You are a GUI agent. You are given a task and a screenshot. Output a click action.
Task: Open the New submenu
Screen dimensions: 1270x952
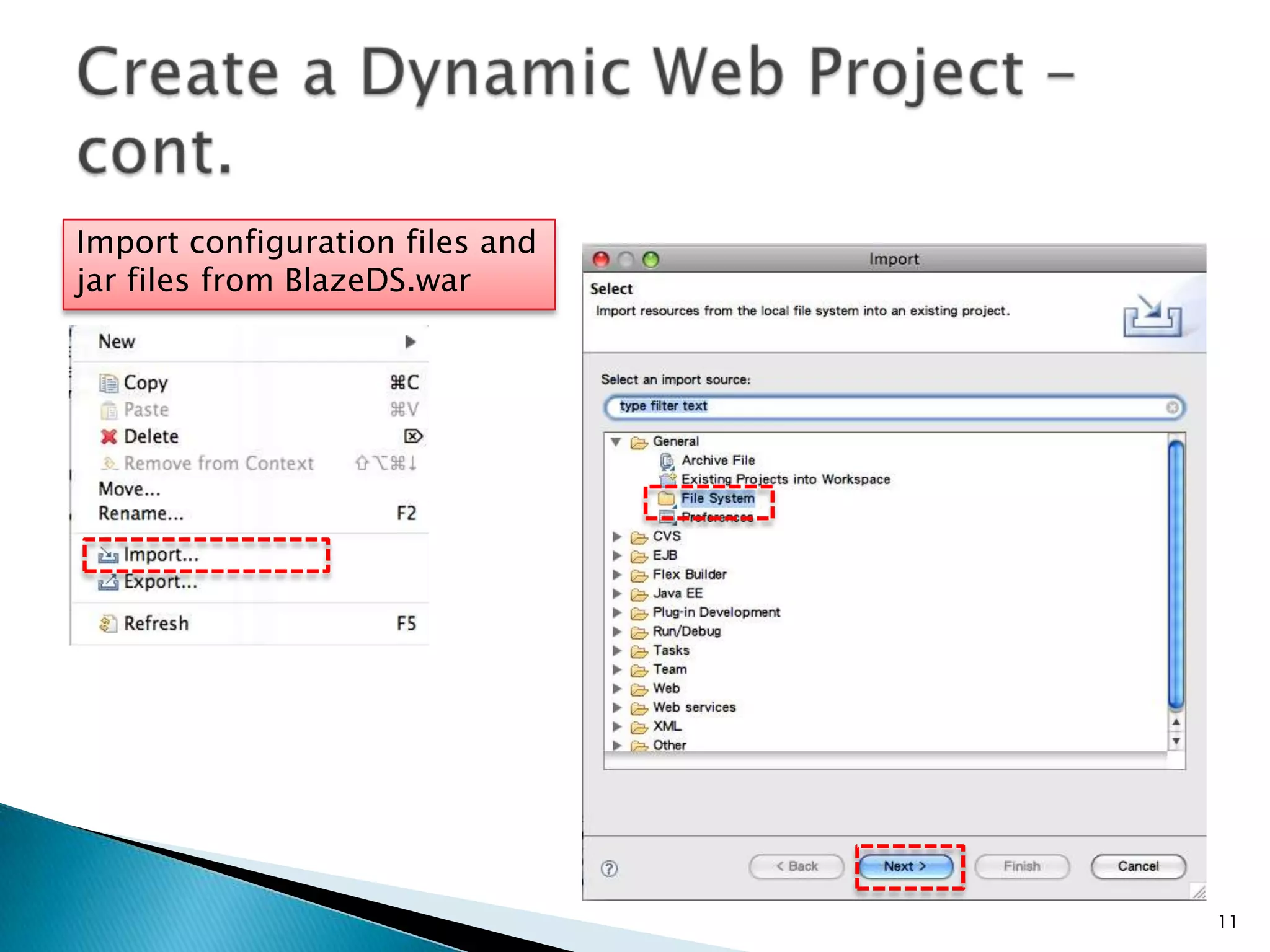tap(251, 342)
